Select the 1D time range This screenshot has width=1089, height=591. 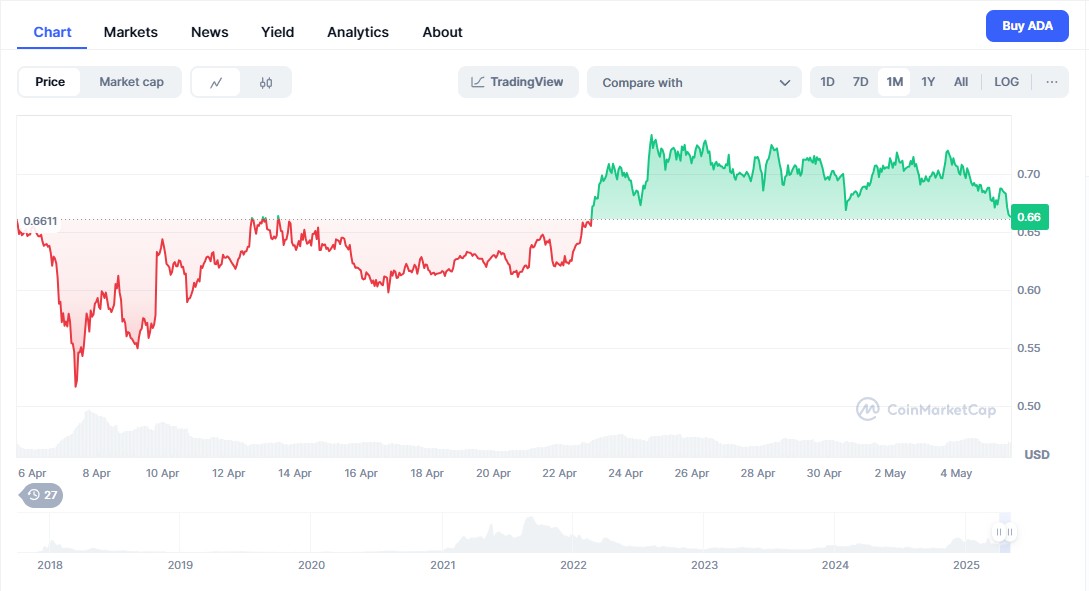827,82
